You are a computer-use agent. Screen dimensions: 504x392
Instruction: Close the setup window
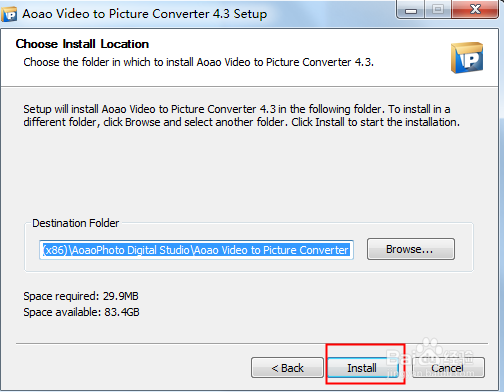(x=475, y=9)
